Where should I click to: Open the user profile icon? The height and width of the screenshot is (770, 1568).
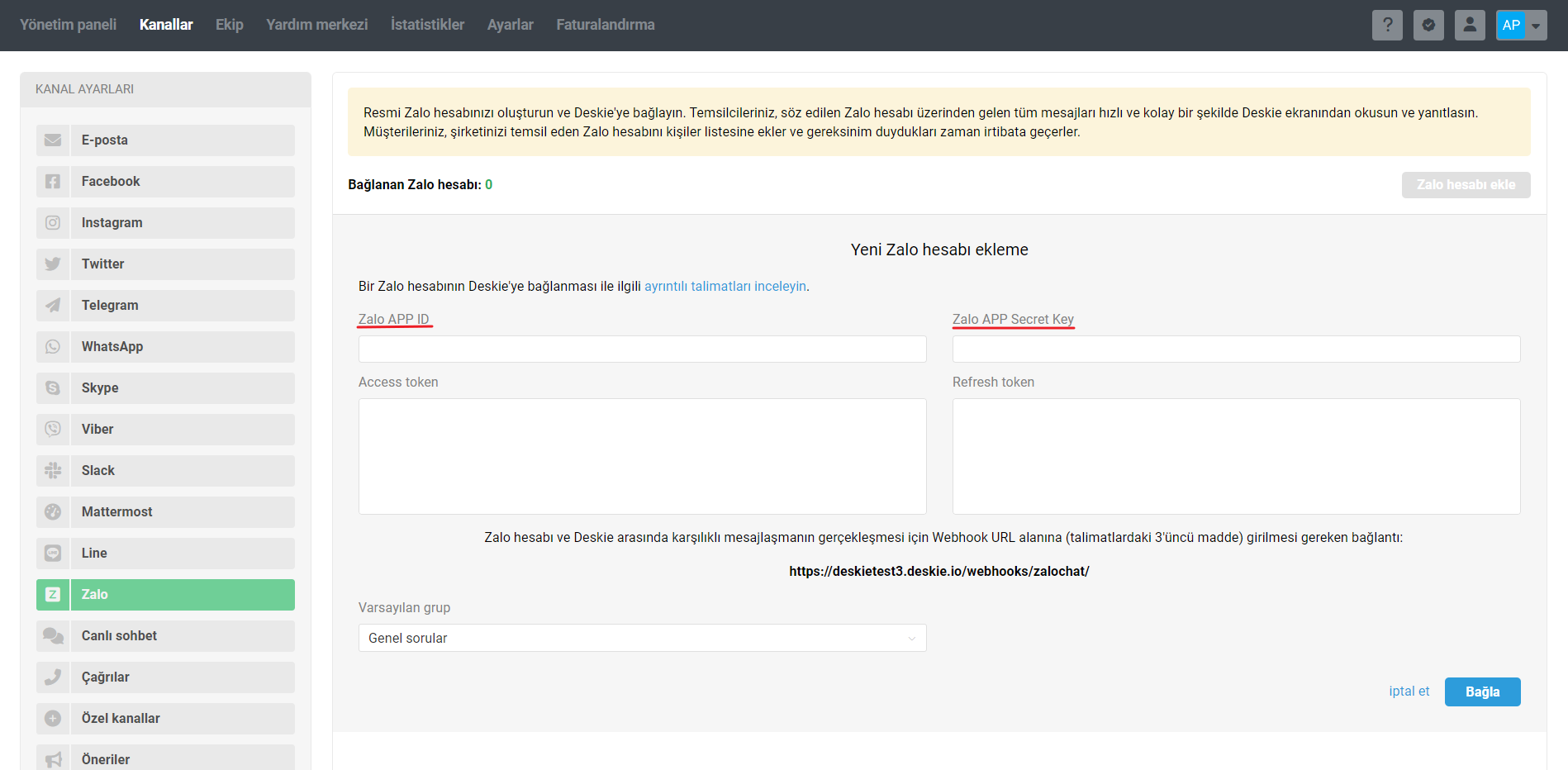coord(1470,25)
